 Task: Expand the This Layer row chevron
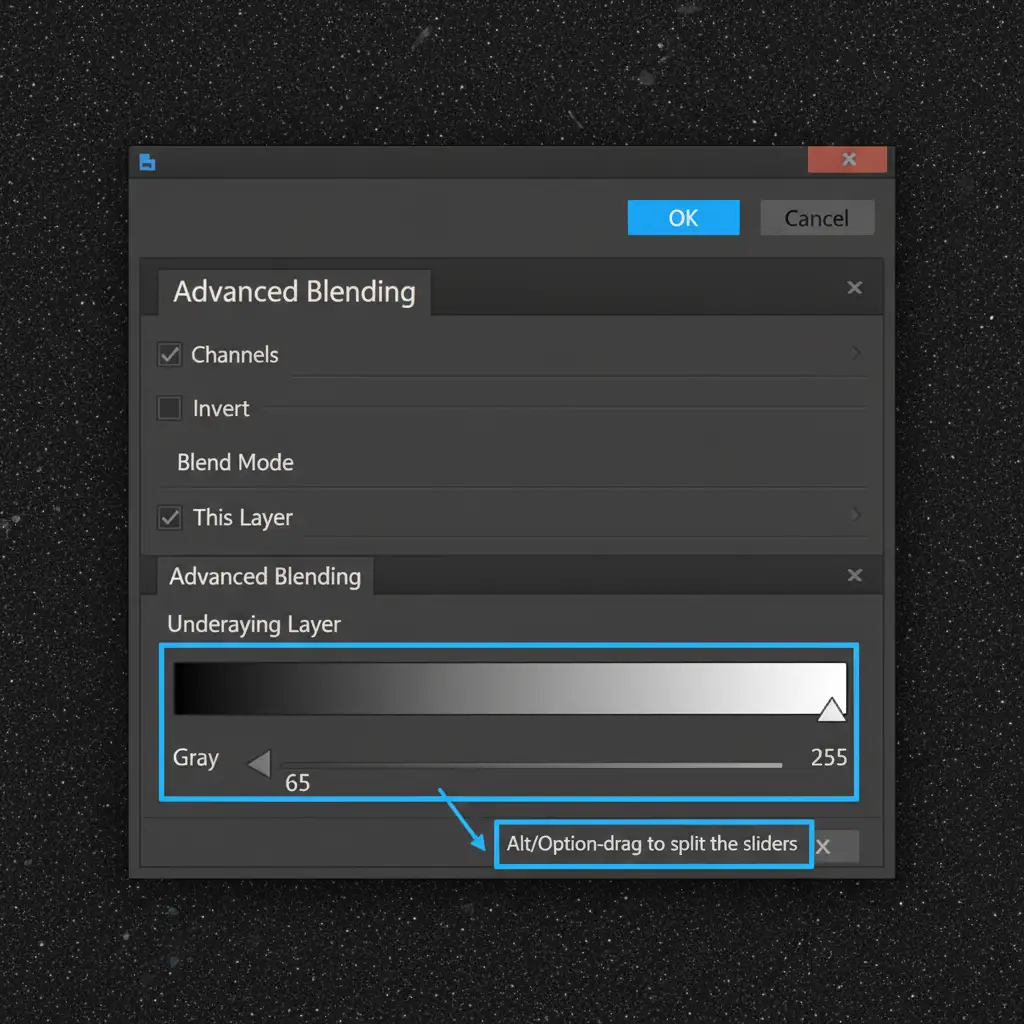point(855,516)
